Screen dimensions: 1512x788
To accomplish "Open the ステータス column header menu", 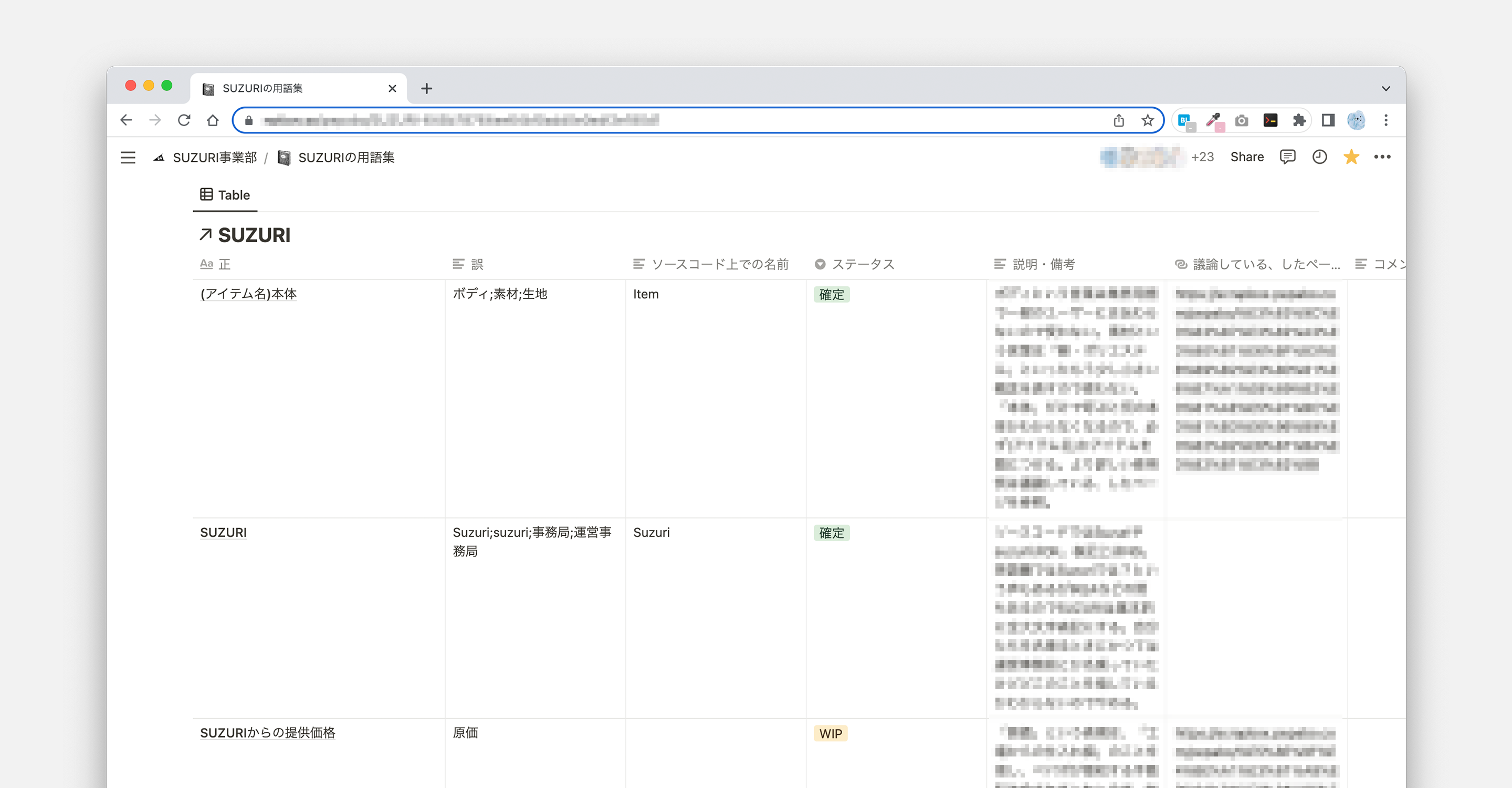I will pyautogui.click(x=855, y=264).
